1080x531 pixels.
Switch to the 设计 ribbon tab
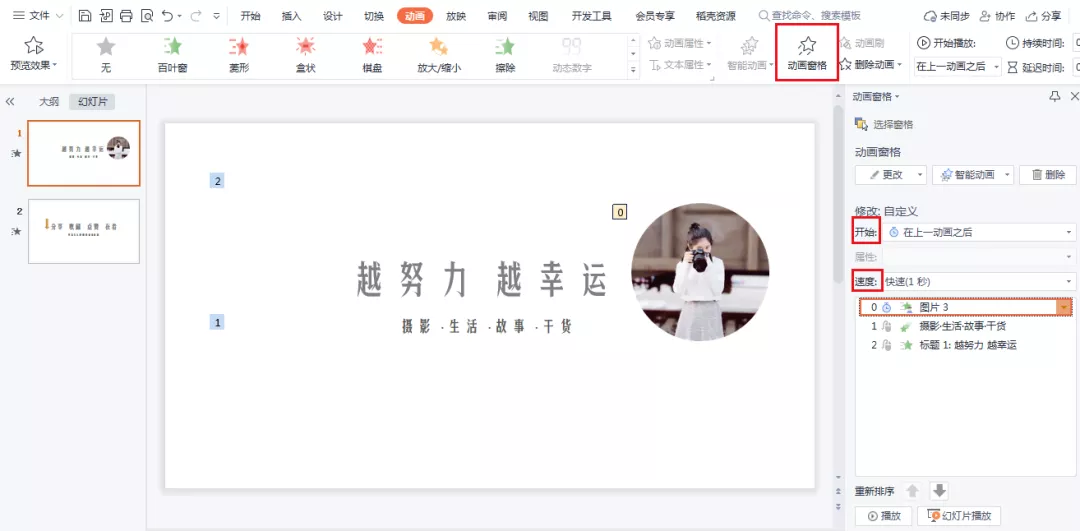[333, 16]
